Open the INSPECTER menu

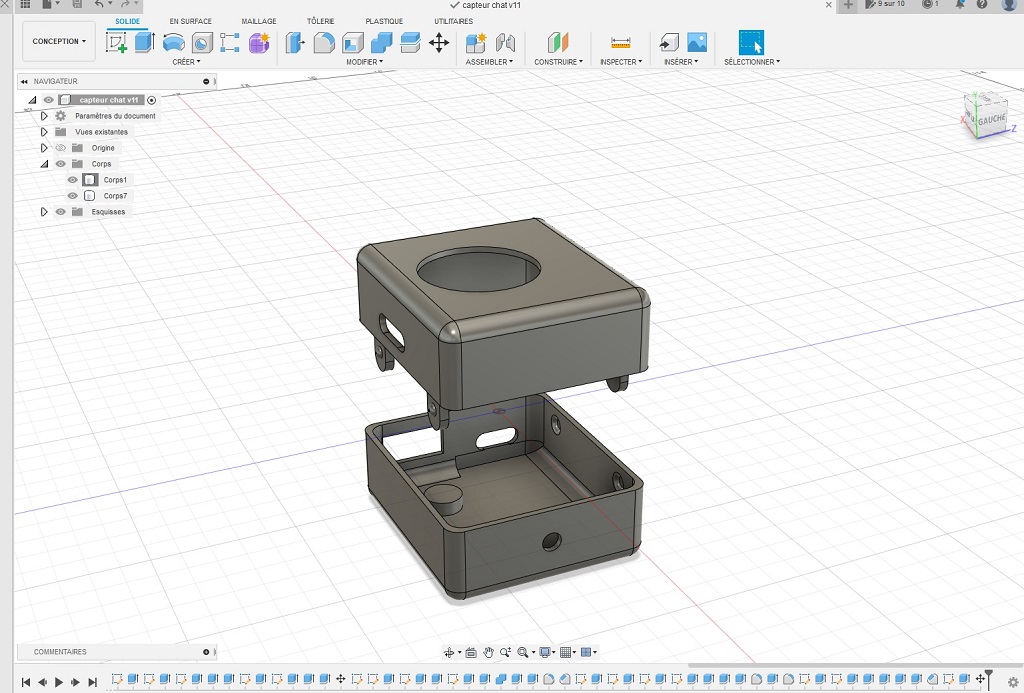tap(620, 62)
